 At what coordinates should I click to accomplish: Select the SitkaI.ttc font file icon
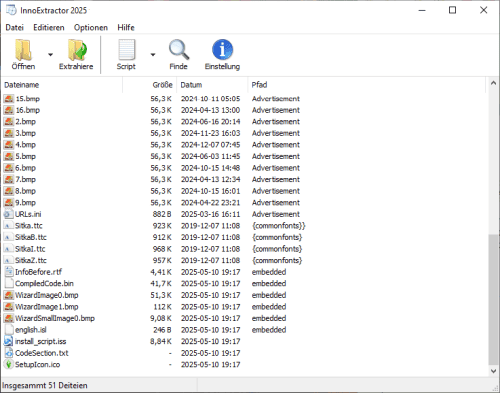click(9, 249)
